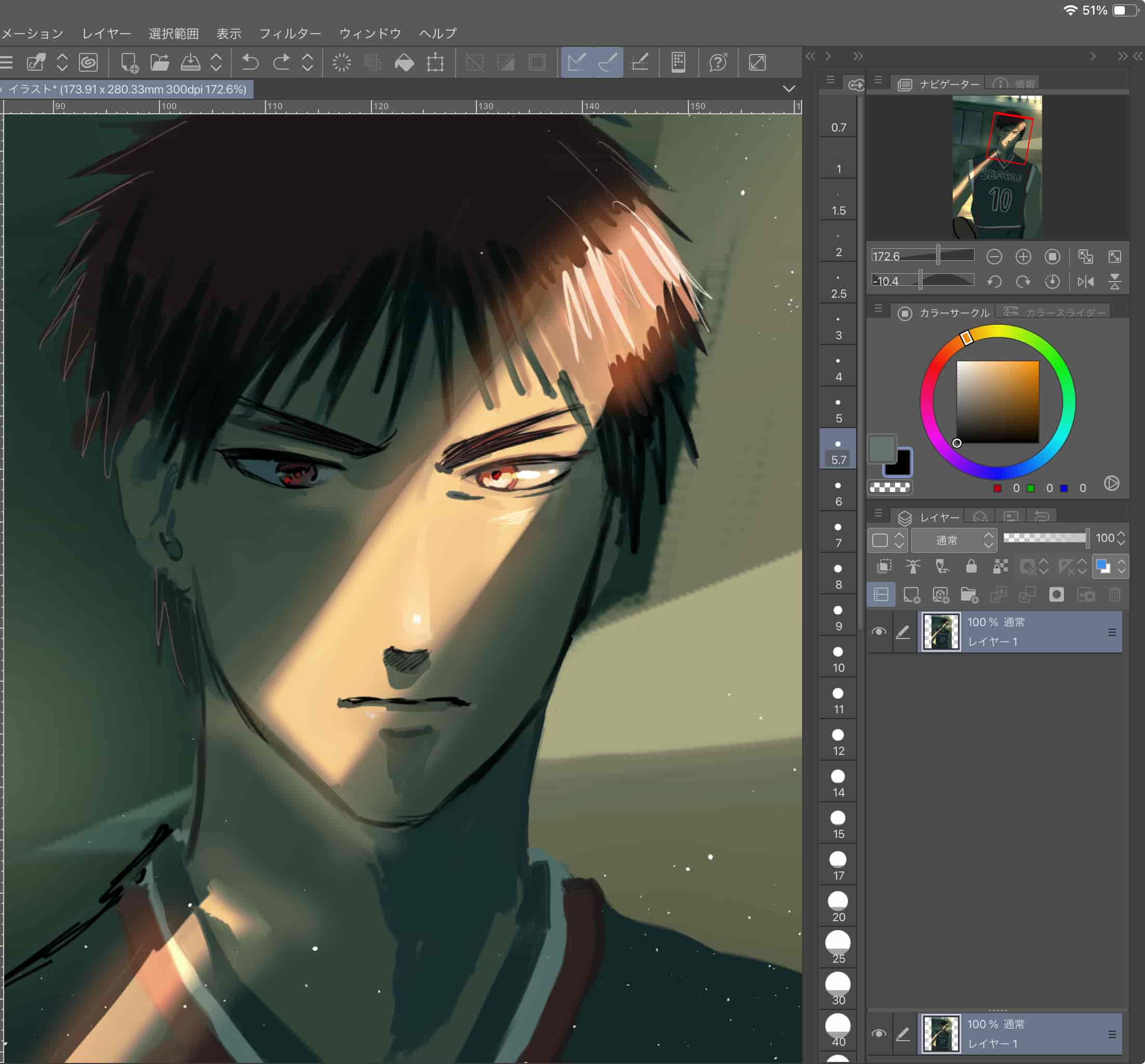Click the Undo arrow in the command bar
This screenshot has height=1064, width=1145.
pyautogui.click(x=250, y=62)
